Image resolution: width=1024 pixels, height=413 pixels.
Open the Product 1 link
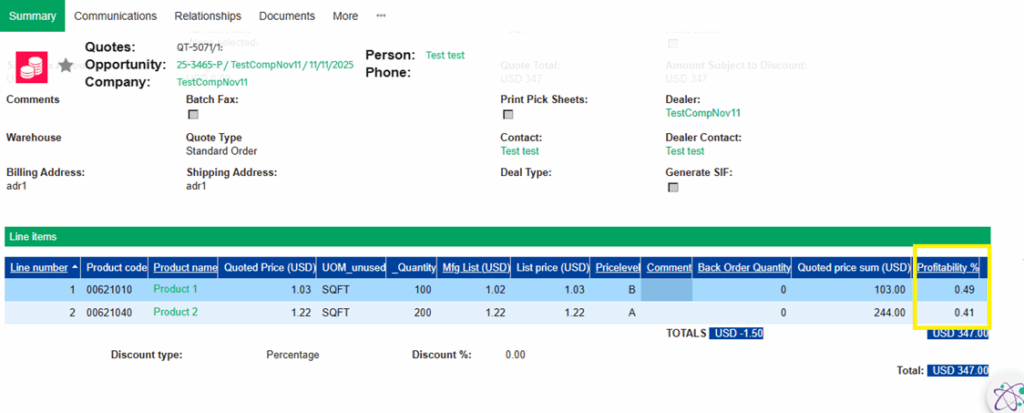[x=175, y=289]
